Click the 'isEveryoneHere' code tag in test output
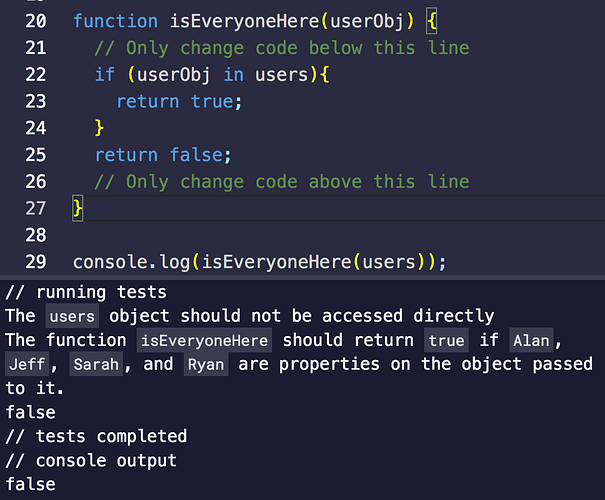The image size is (605, 500). click(x=204, y=340)
